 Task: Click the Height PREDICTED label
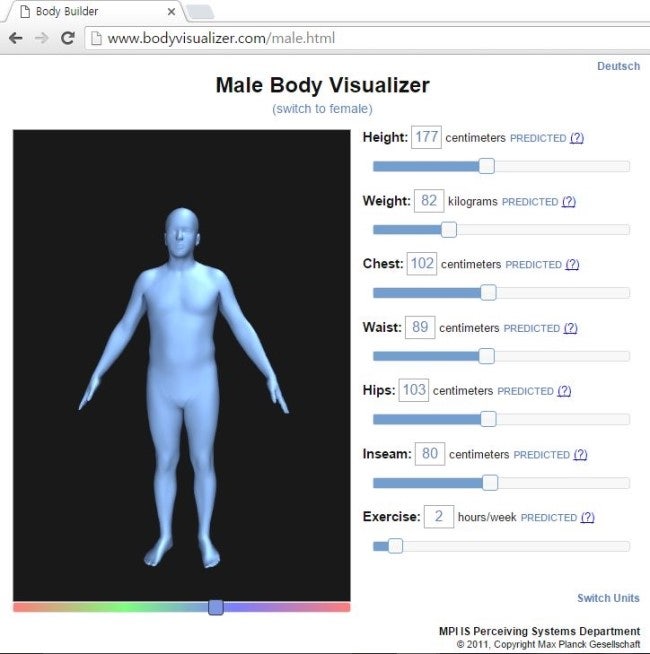(x=538, y=138)
